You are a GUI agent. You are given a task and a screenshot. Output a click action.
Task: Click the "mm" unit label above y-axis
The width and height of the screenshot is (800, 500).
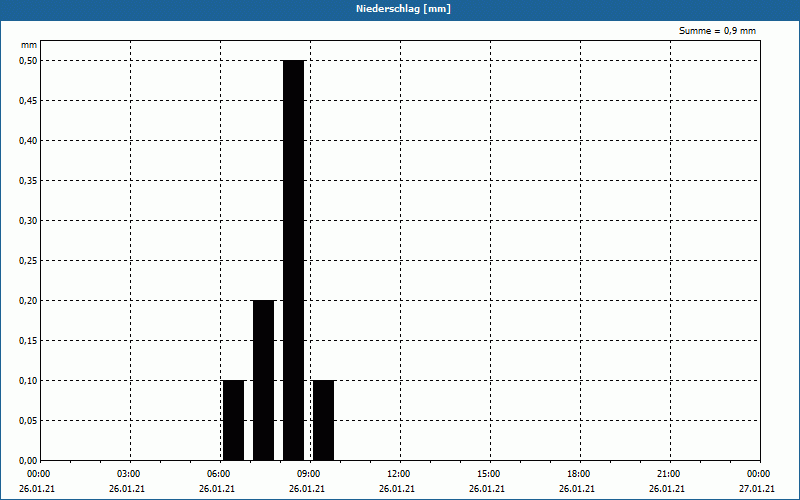point(29,45)
